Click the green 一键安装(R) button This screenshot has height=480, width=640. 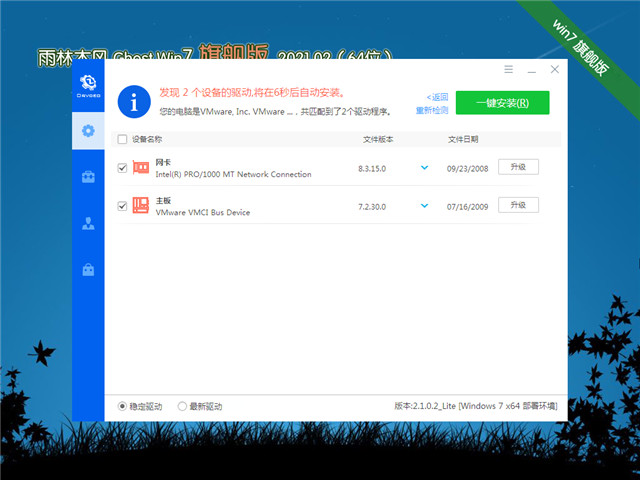click(x=502, y=102)
